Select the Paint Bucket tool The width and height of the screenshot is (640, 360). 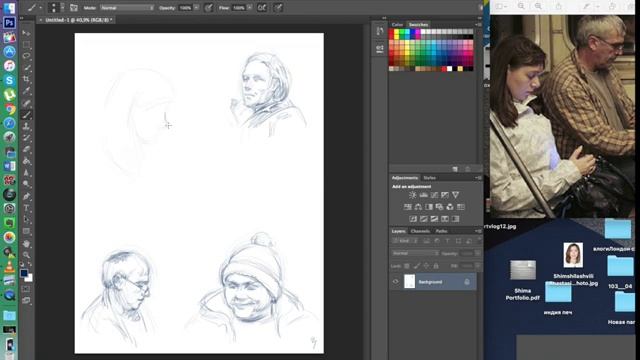(x=27, y=161)
